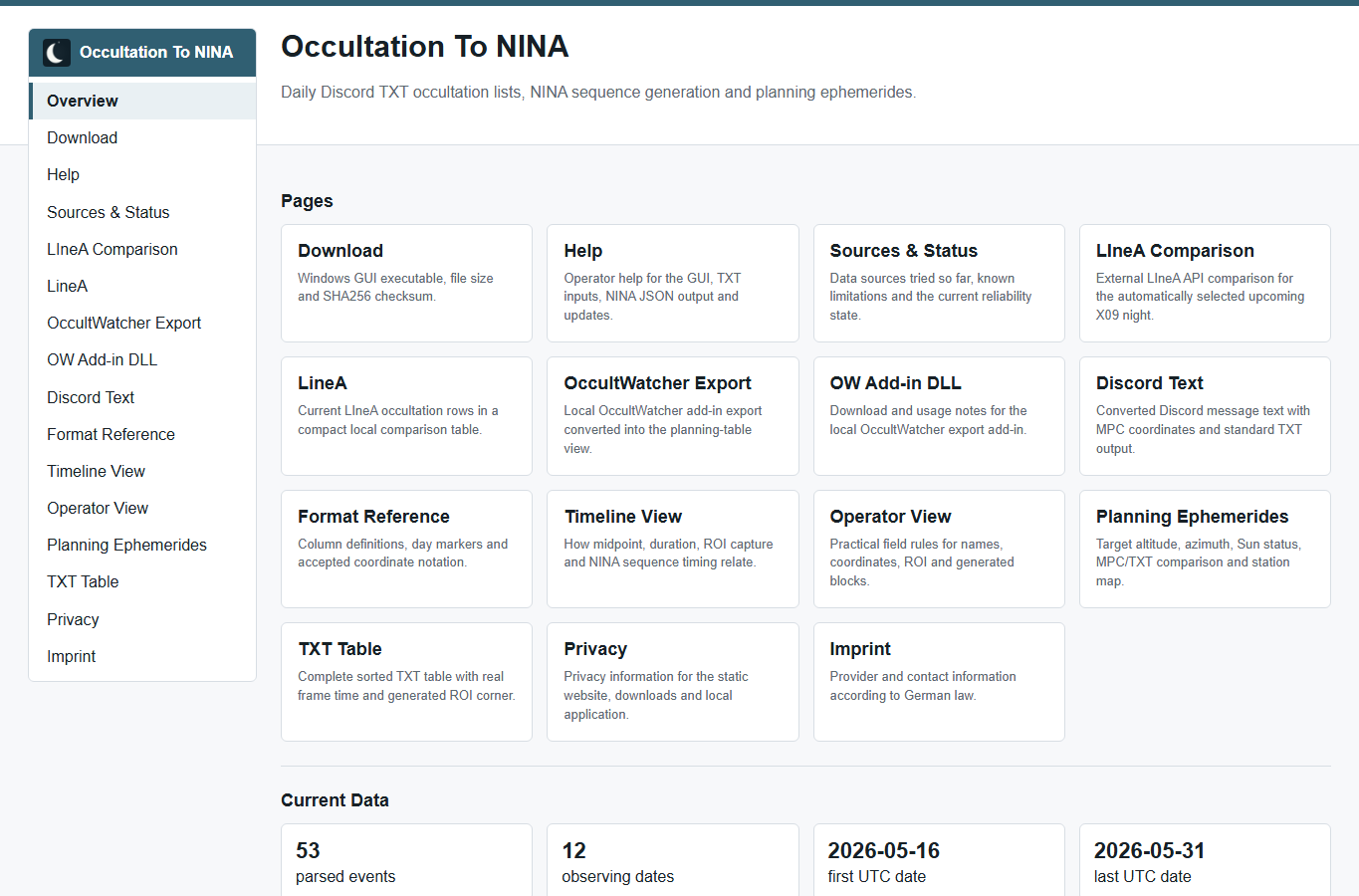Open Operator View from sidebar
The width and height of the screenshot is (1359, 896).
click(x=142, y=508)
